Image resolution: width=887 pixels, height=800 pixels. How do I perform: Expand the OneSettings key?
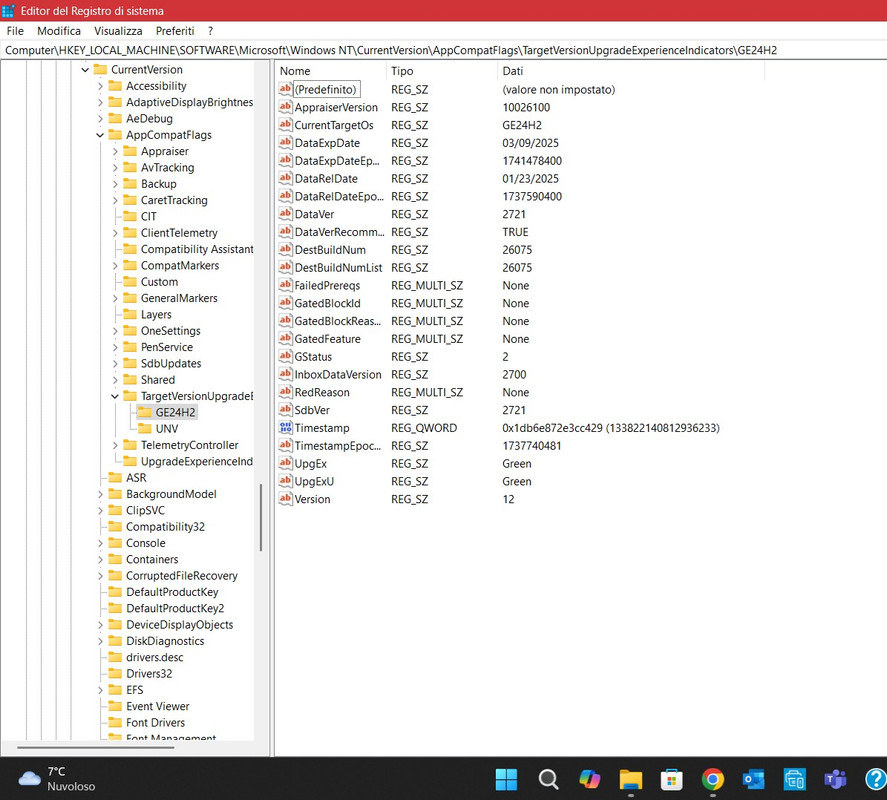tap(115, 331)
